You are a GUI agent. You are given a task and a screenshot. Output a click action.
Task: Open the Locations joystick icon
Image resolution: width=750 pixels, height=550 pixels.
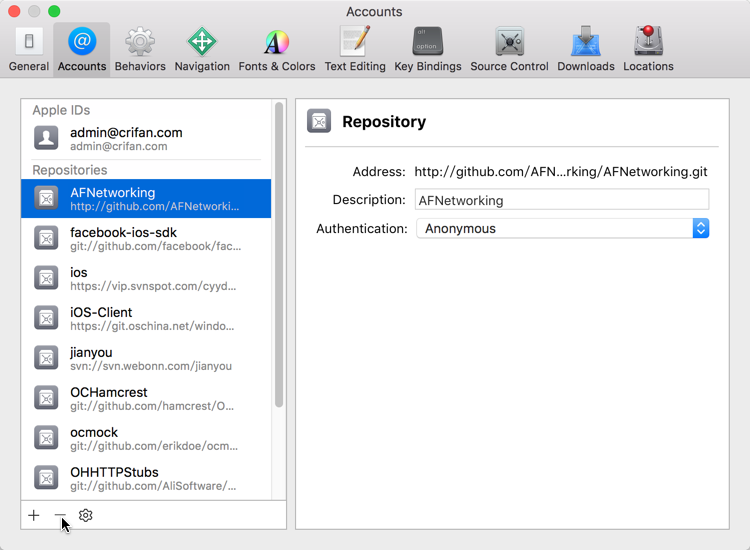[648, 41]
